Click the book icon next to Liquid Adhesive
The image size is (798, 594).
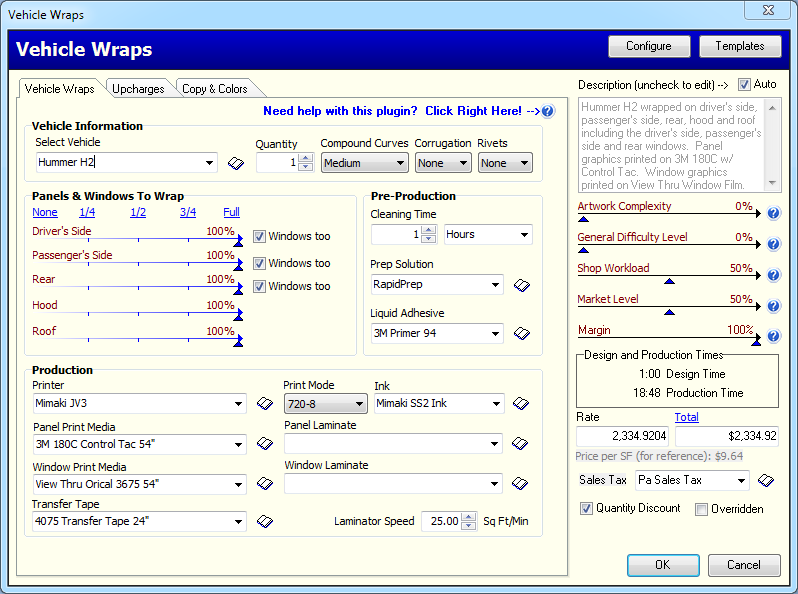pyautogui.click(x=521, y=333)
